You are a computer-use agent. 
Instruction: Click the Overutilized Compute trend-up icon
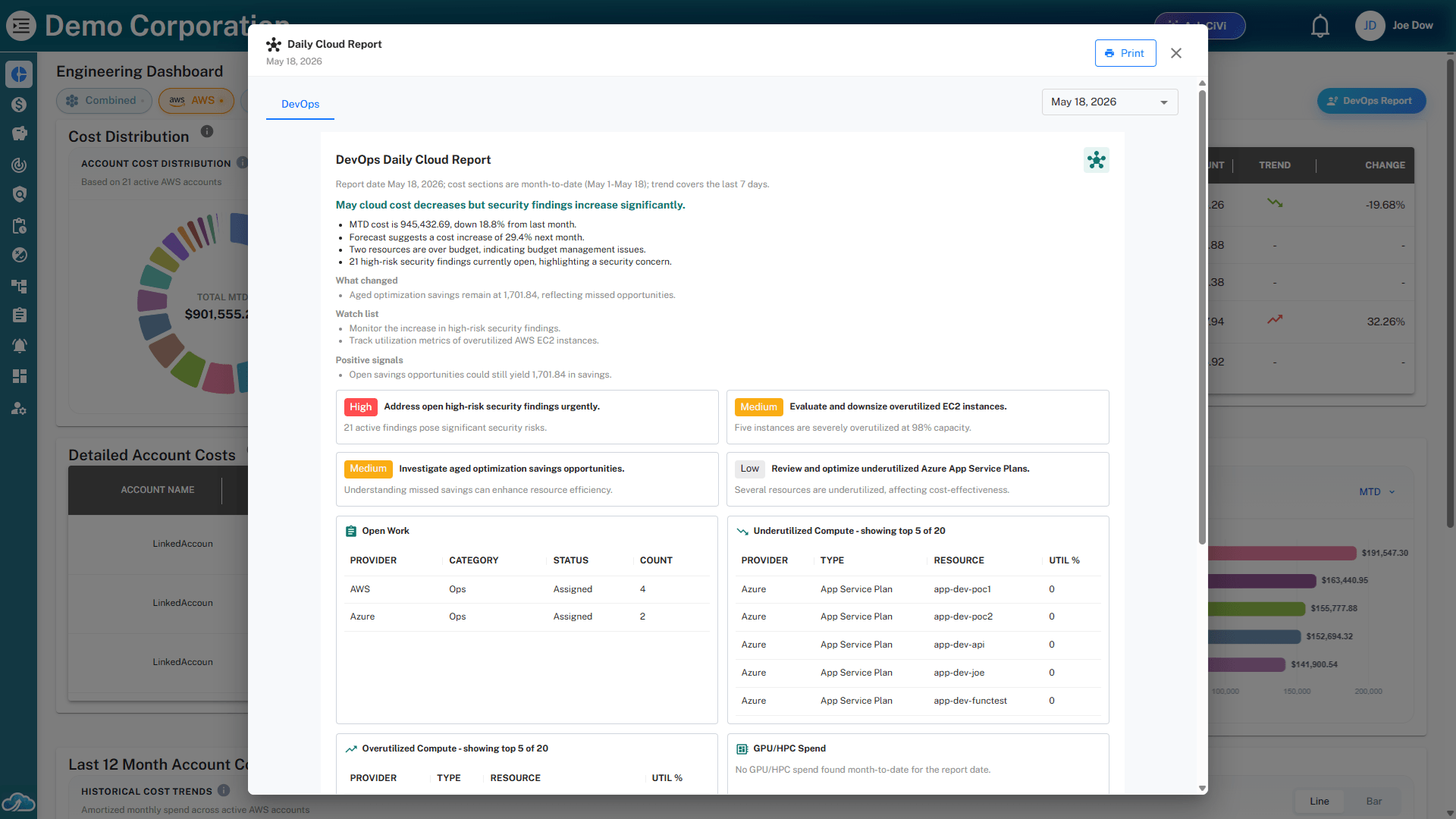pyautogui.click(x=351, y=749)
